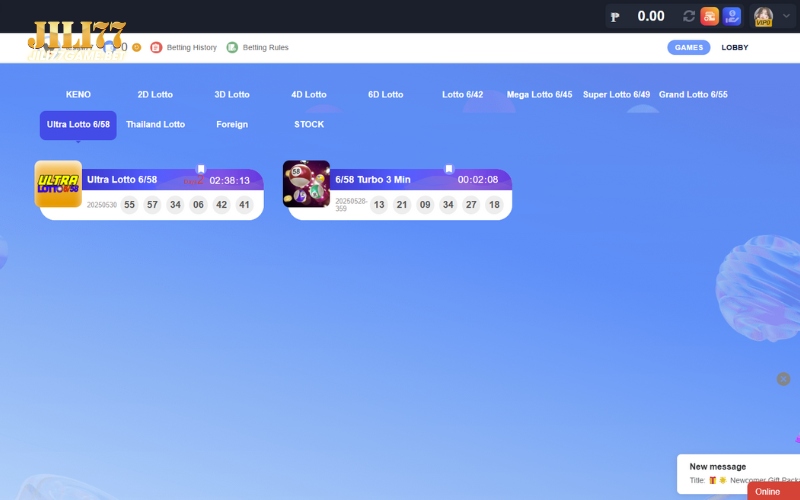The image size is (800, 500).
Task: Click result ball 55 in Ultra Lotto
Action: [130, 205]
